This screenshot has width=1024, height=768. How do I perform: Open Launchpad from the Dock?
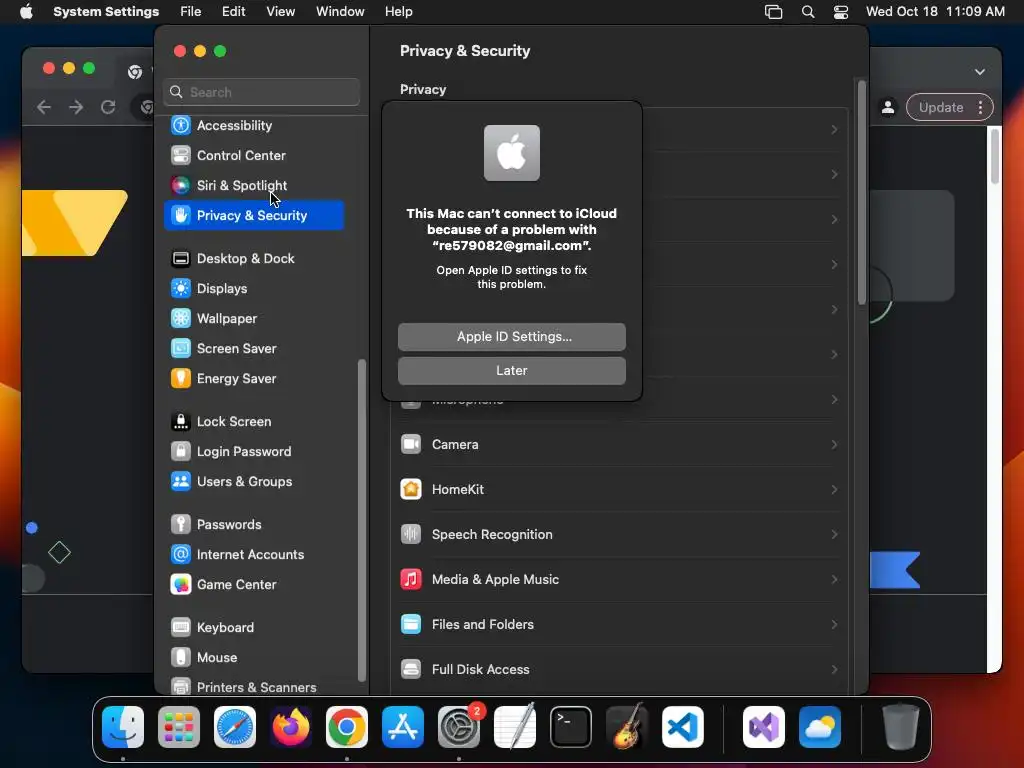pyautogui.click(x=179, y=727)
